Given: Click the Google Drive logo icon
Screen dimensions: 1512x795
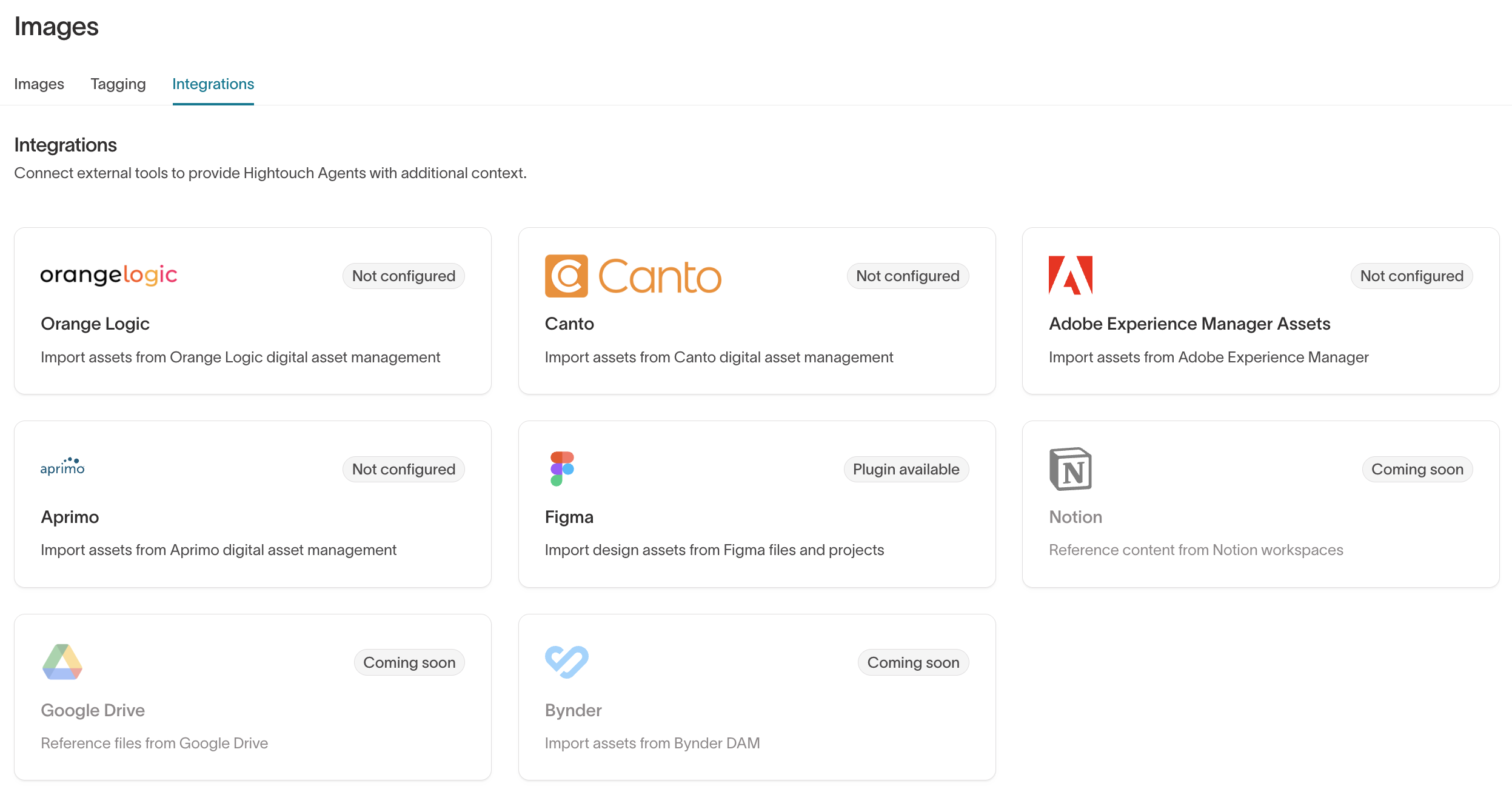Looking at the screenshot, I should point(62,662).
